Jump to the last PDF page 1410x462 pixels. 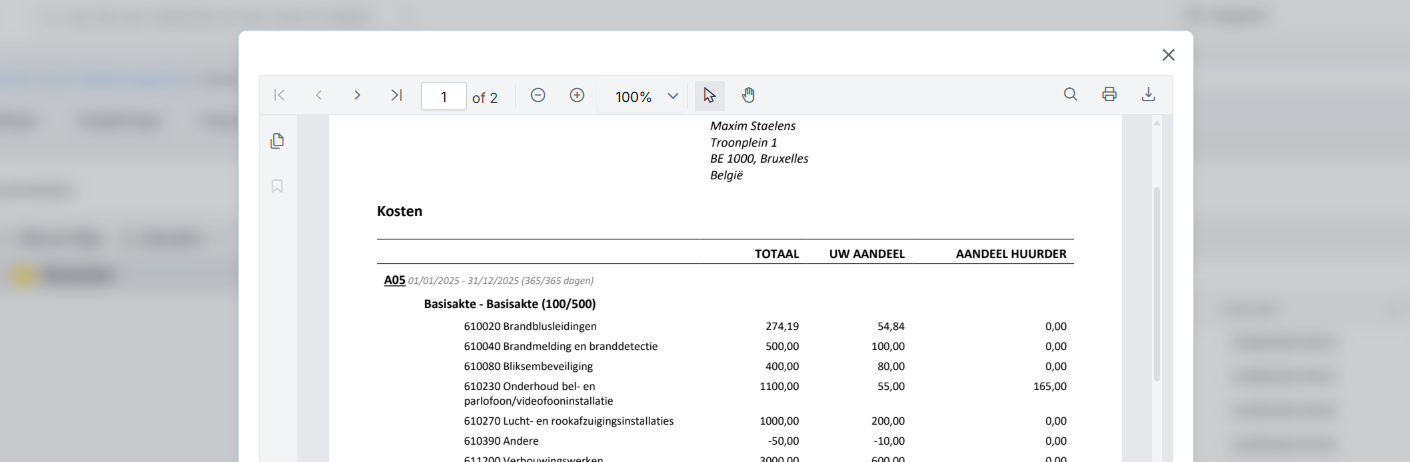(396, 95)
